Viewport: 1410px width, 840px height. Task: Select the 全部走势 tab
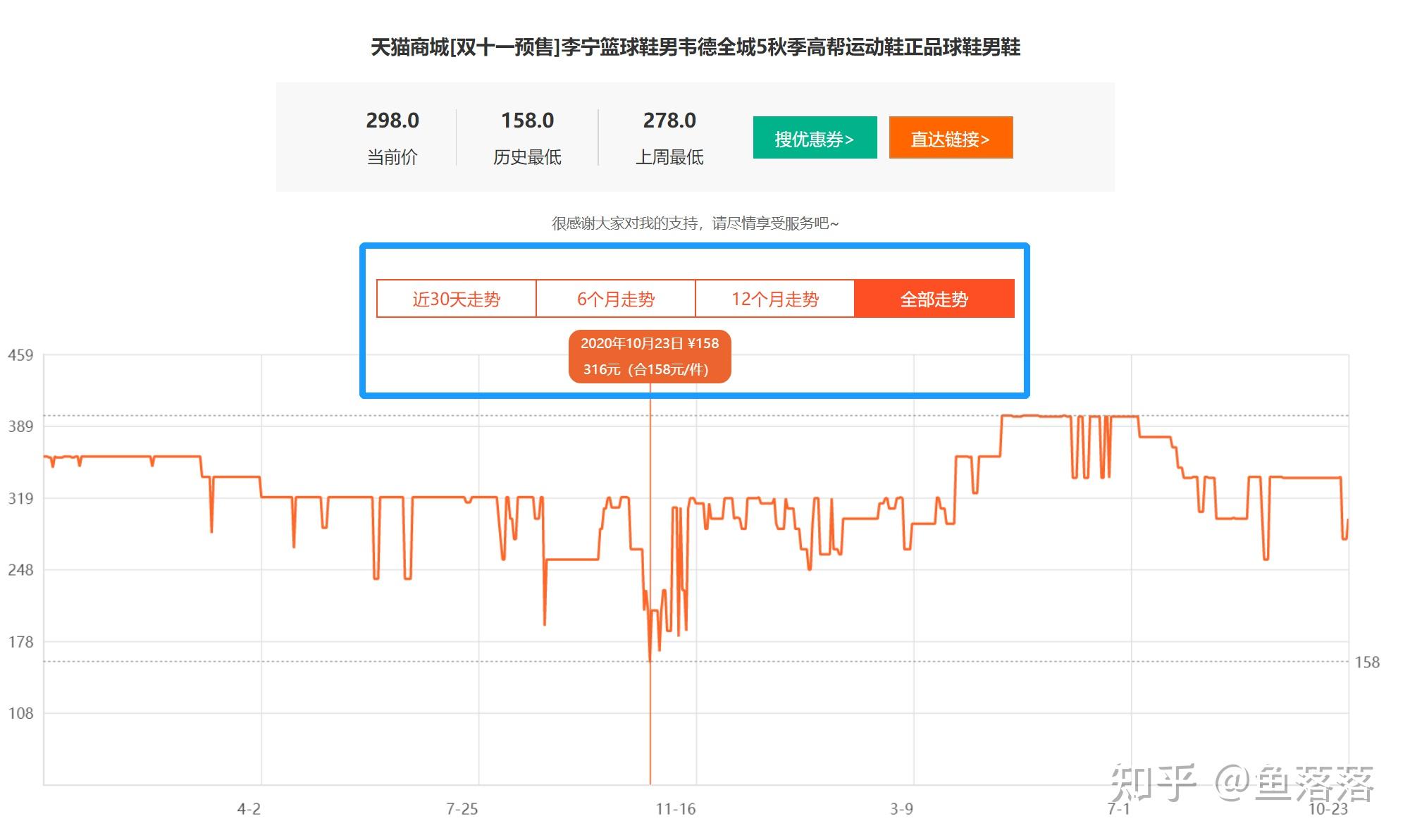934,299
